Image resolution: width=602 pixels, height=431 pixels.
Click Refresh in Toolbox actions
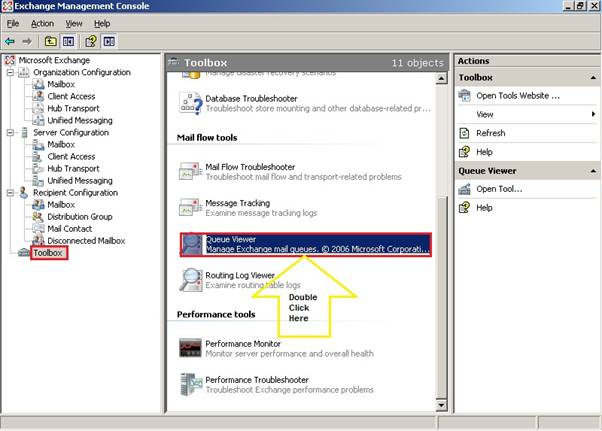pyautogui.click(x=491, y=133)
